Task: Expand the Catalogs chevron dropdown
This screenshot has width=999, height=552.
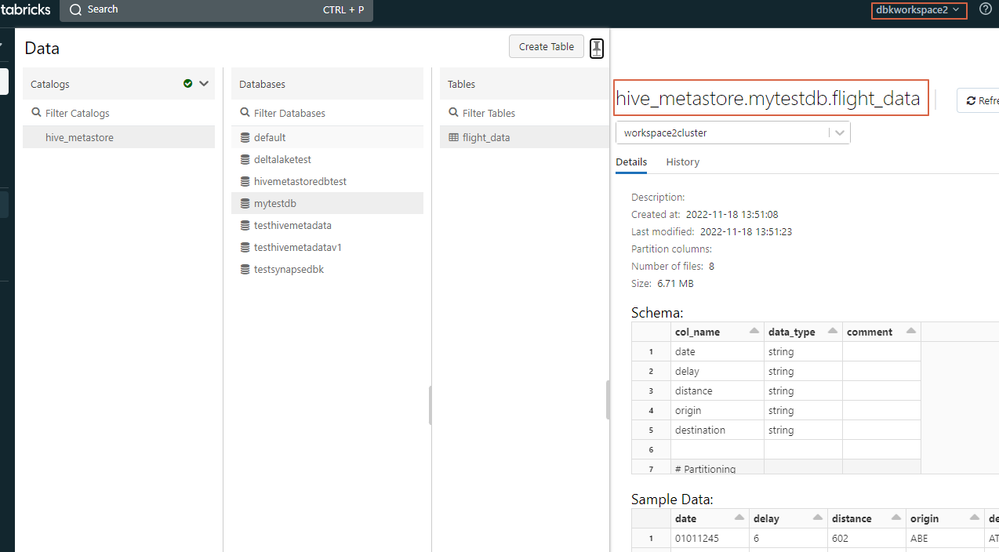Action: pyautogui.click(x=204, y=84)
